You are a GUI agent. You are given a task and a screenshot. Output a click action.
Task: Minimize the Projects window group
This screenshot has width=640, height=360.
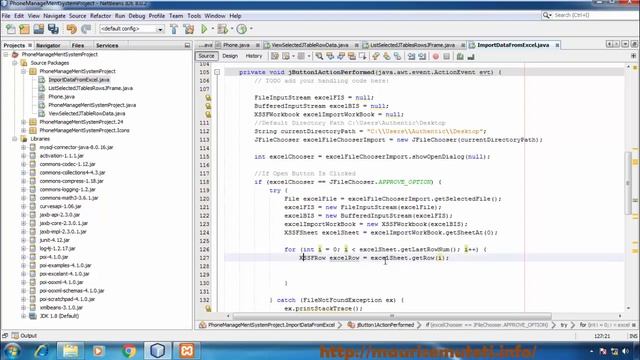[187, 45]
